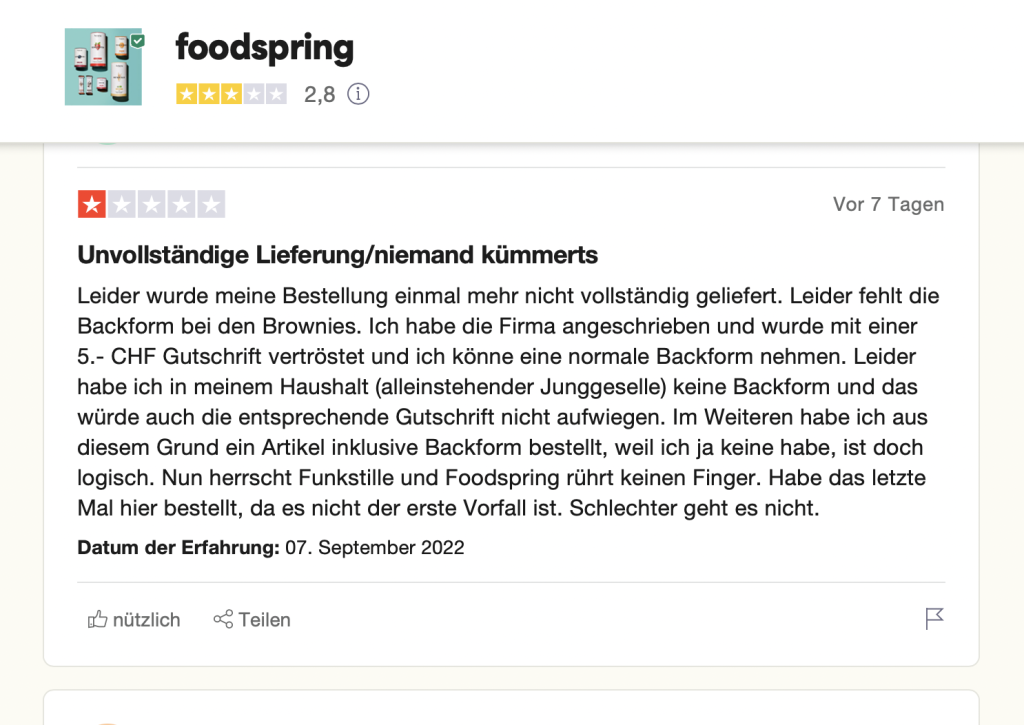Viewport: 1024px width, 725px height.
Task: Click the yellow star rating in header
Action: pyautogui.click(x=231, y=94)
